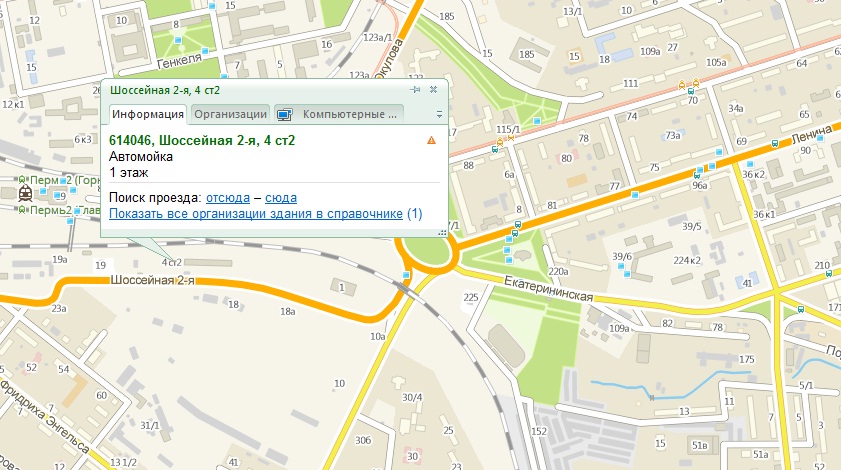Pin the building info popup
This screenshot has height=470, width=841.
click(x=415, y=90)
